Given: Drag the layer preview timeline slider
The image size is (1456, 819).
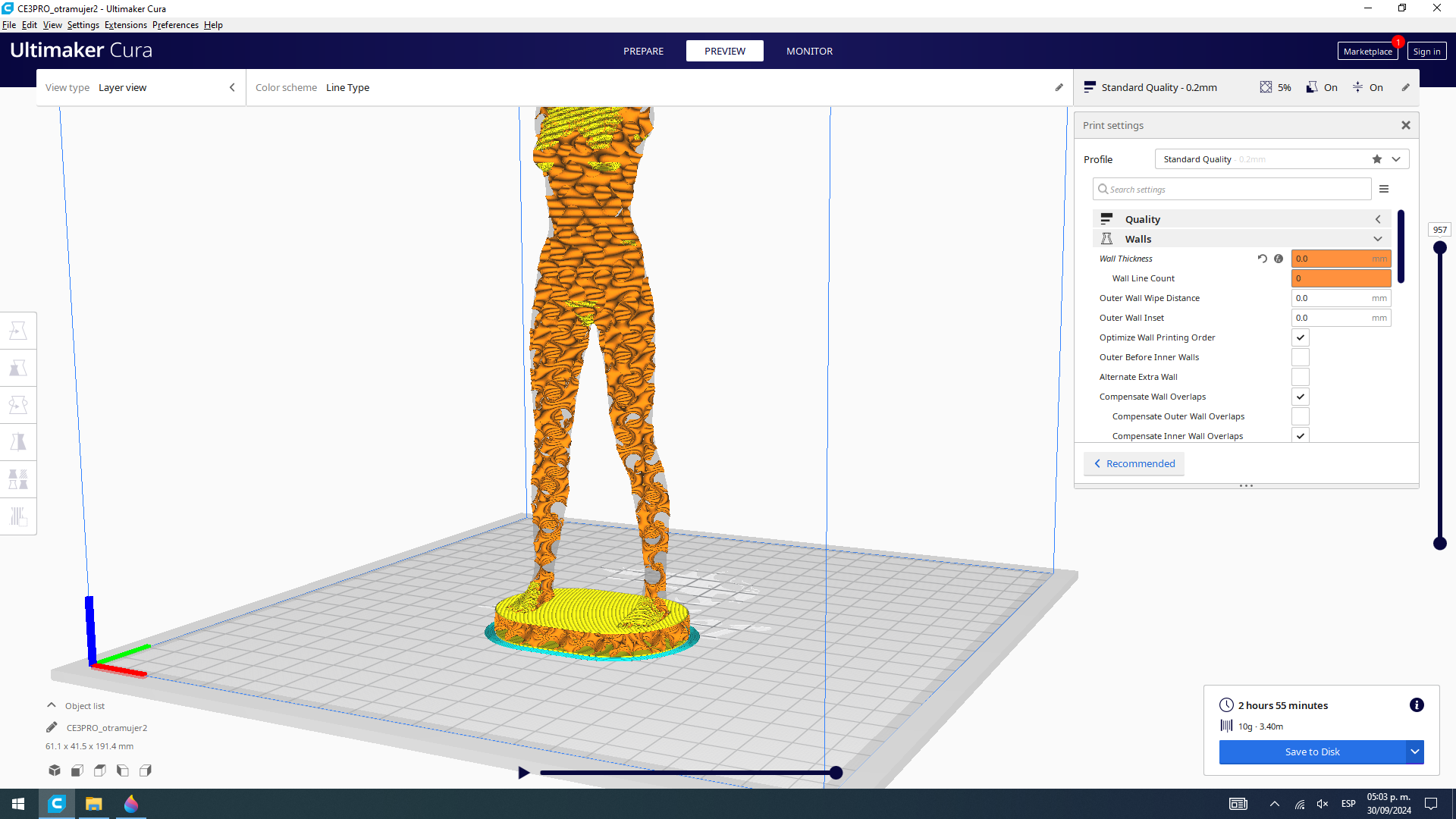Looking at the screenshot, I should click(834, 772).
